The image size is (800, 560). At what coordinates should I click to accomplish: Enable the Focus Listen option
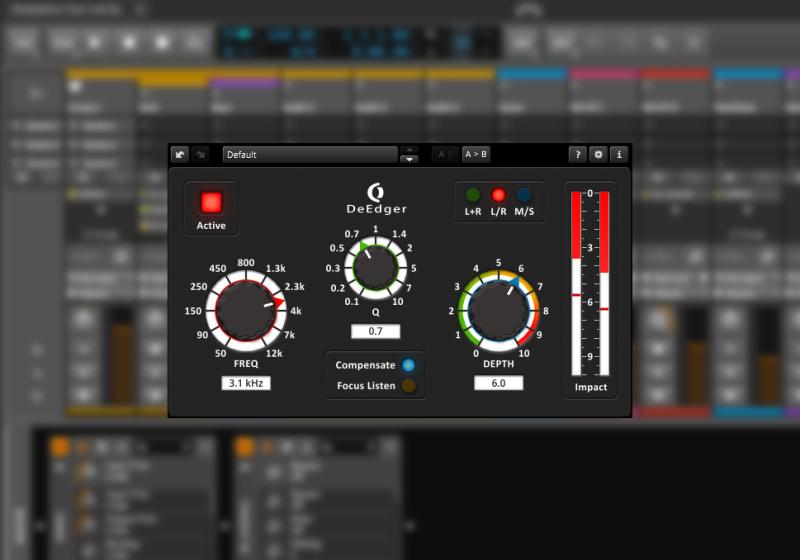click(408, 386)
